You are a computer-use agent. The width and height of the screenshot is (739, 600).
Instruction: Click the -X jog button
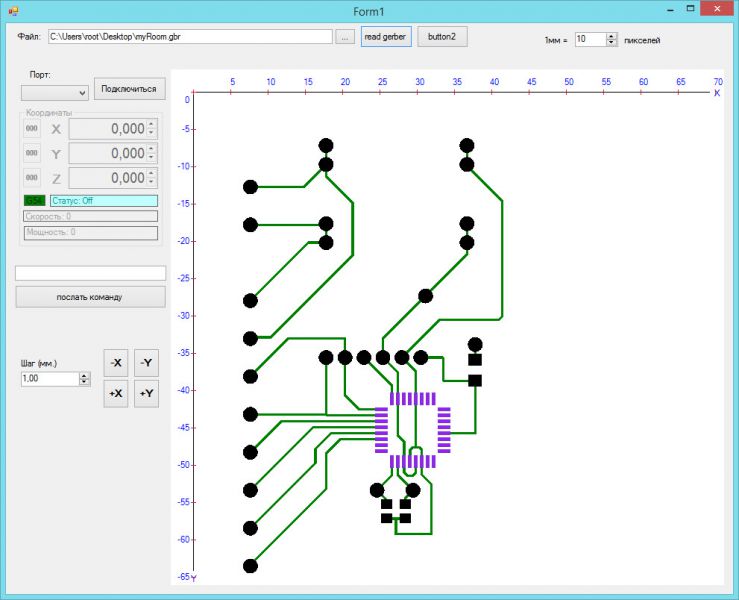click(x=115, y=363)
